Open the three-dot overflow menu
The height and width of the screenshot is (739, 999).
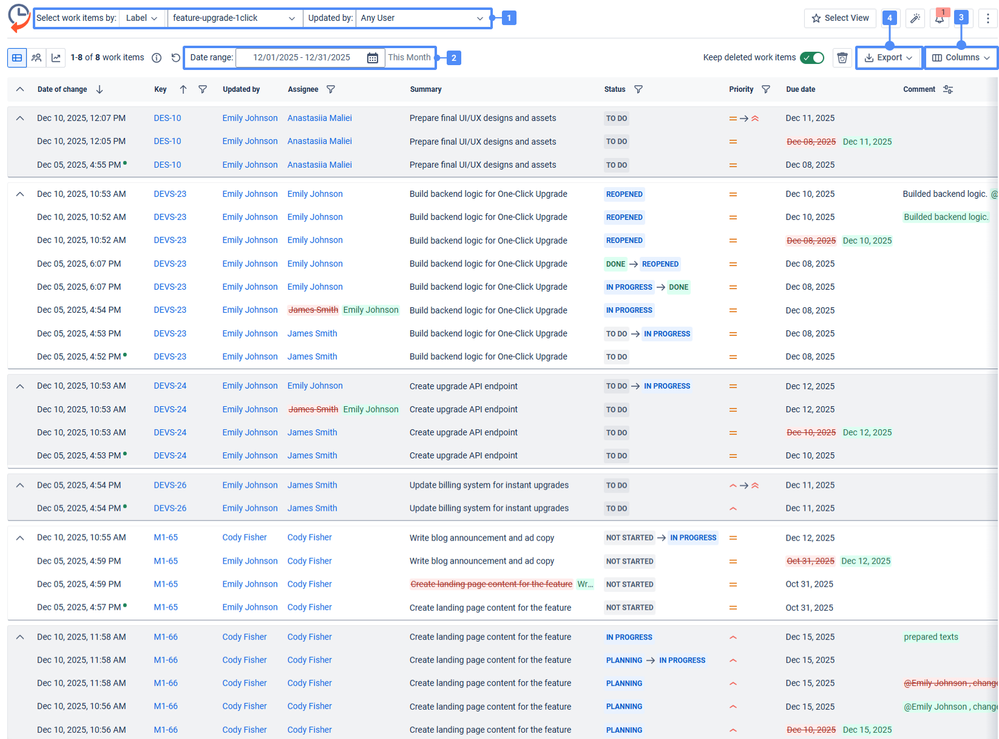[x=988, y=18]
